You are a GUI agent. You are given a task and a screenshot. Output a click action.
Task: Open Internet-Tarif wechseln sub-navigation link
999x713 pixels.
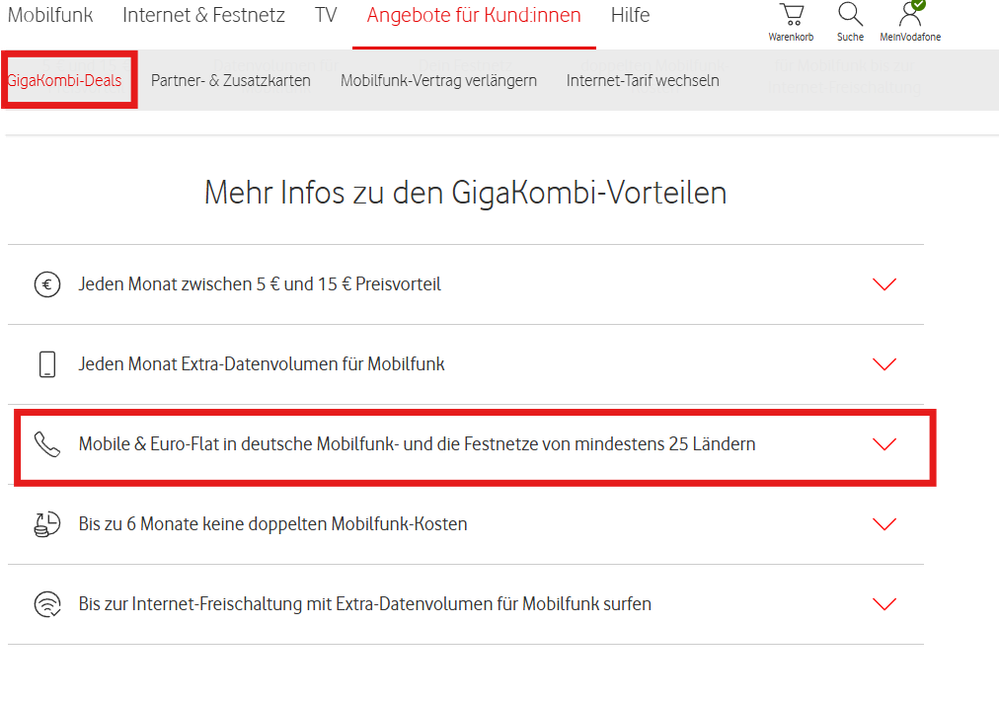point(643,80)
